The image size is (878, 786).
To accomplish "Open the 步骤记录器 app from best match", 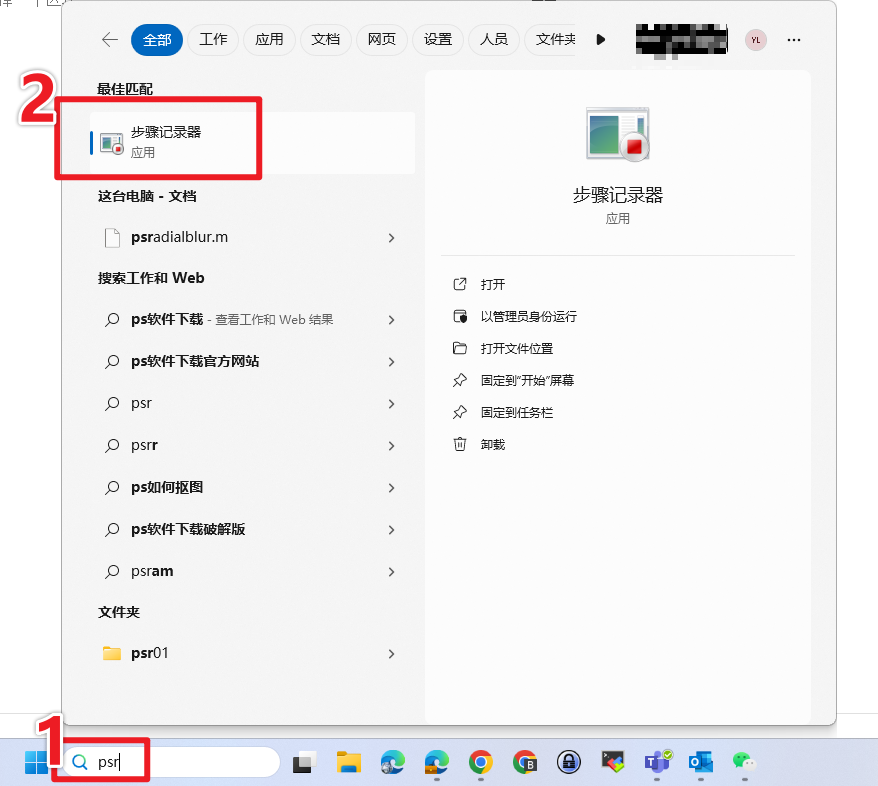I will coord(166,142).
